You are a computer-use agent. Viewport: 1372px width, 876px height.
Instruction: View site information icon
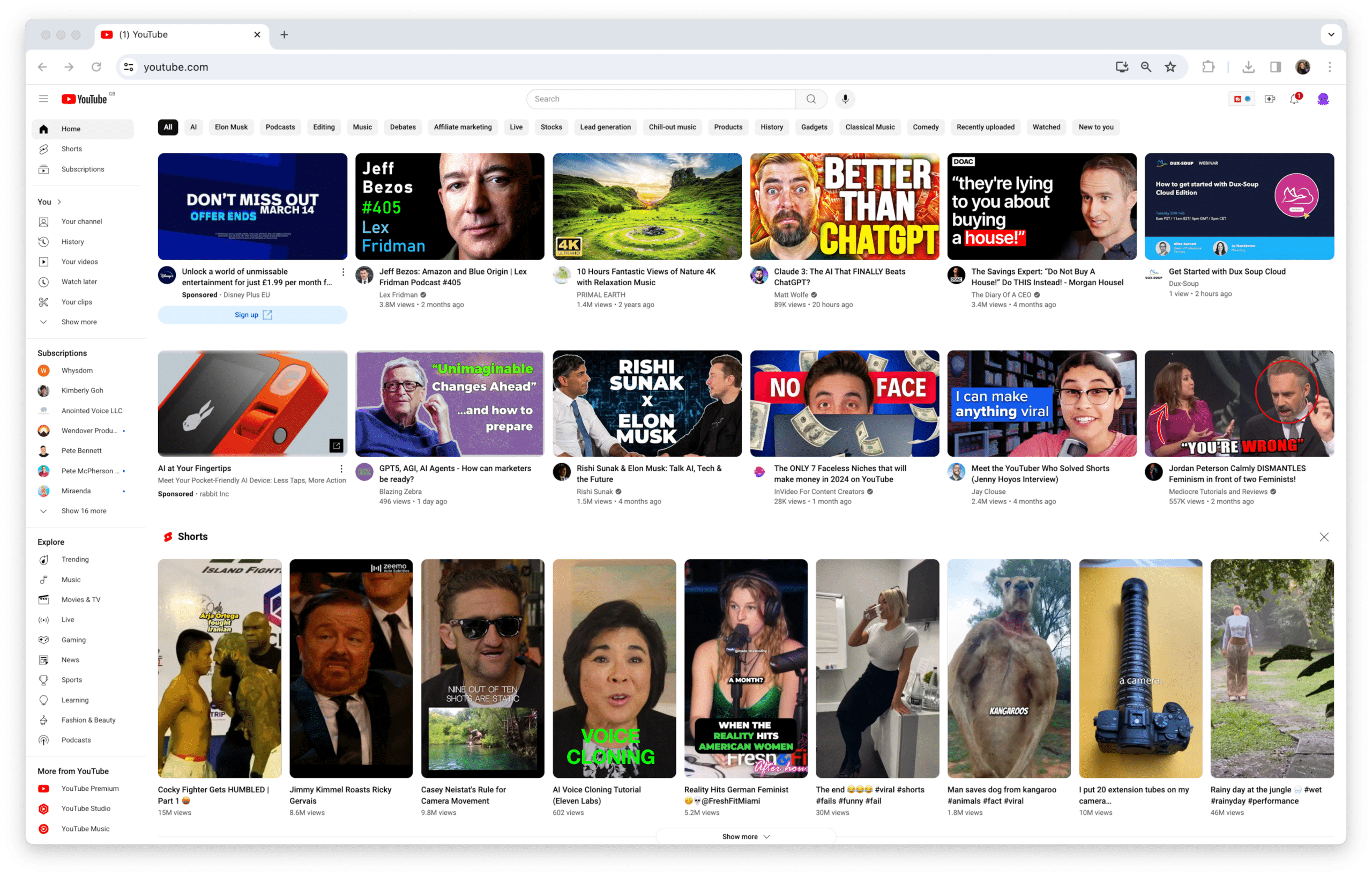pos(129,66)
